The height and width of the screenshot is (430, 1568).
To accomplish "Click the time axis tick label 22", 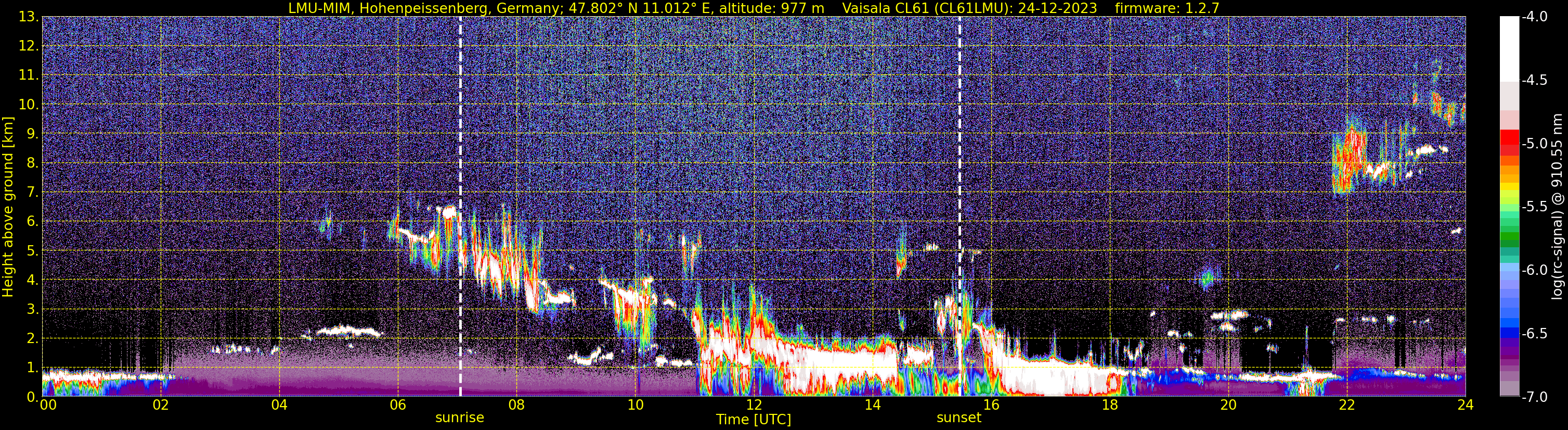I will (1347, 405).
